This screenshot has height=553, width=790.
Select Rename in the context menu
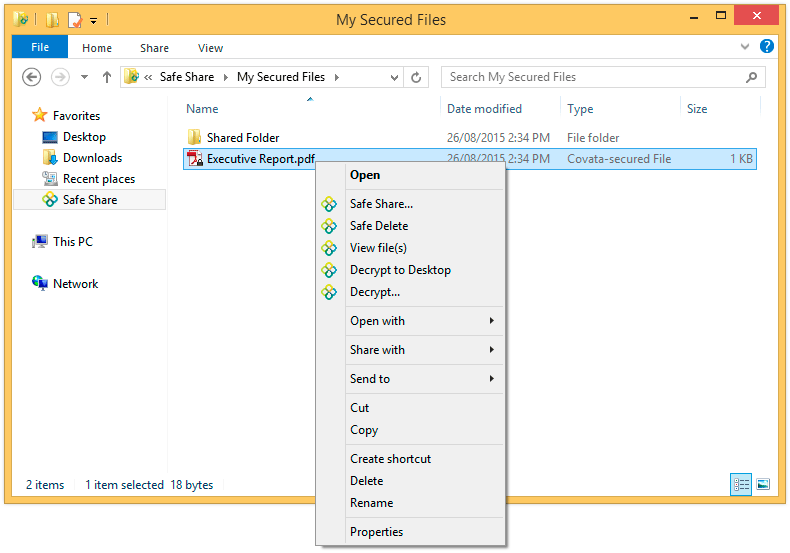tap(371, 503)
